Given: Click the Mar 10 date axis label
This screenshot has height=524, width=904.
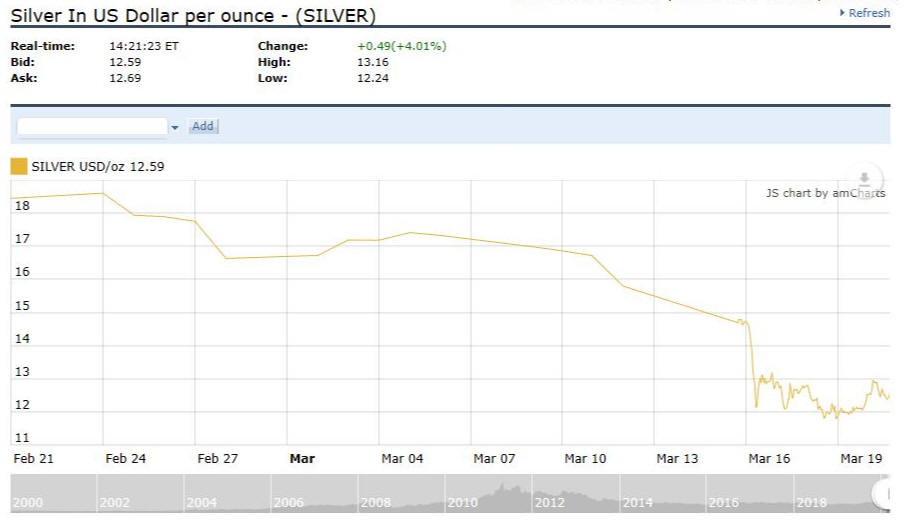Looking at the screenshot, I should tap(585, 459).
